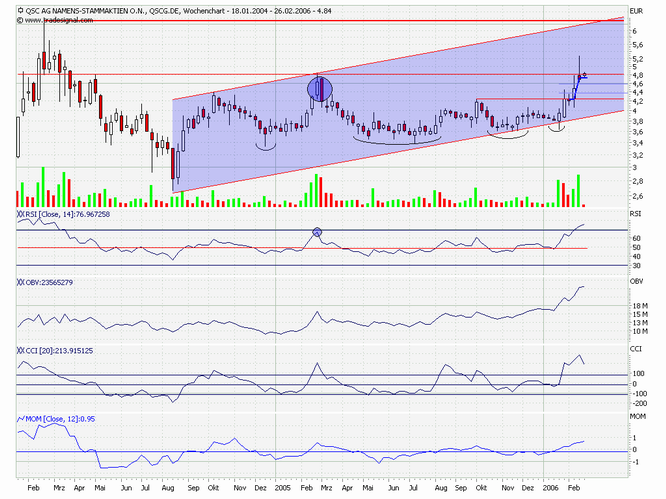The height and width of the screenshot is (499, 666).
Task: Click the 18 M value on the OBV axis
Action: (x=640, y=306)
